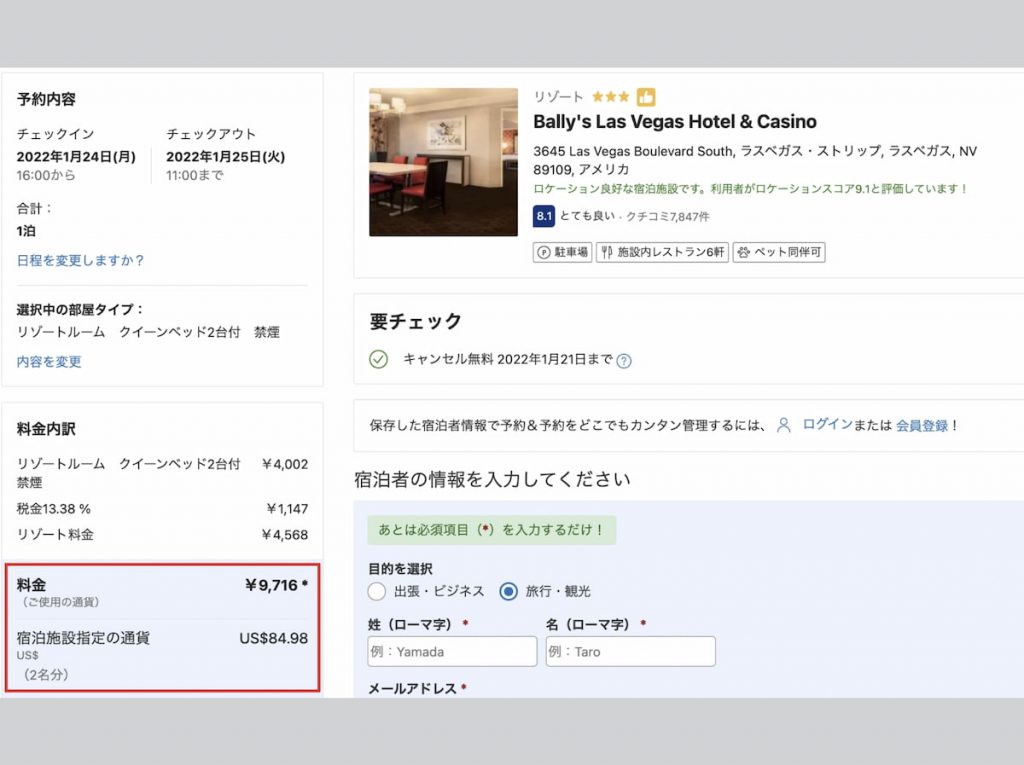Click the parking icon in 駐車場 tag
This screenshot has height=765, width=1024.
(x=544, y=252)
